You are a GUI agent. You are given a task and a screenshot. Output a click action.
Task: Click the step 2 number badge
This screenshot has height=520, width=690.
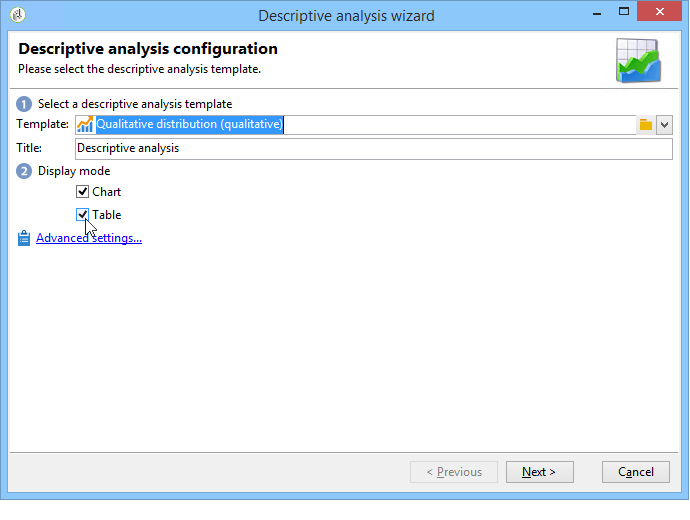click(x=24, y=171)
